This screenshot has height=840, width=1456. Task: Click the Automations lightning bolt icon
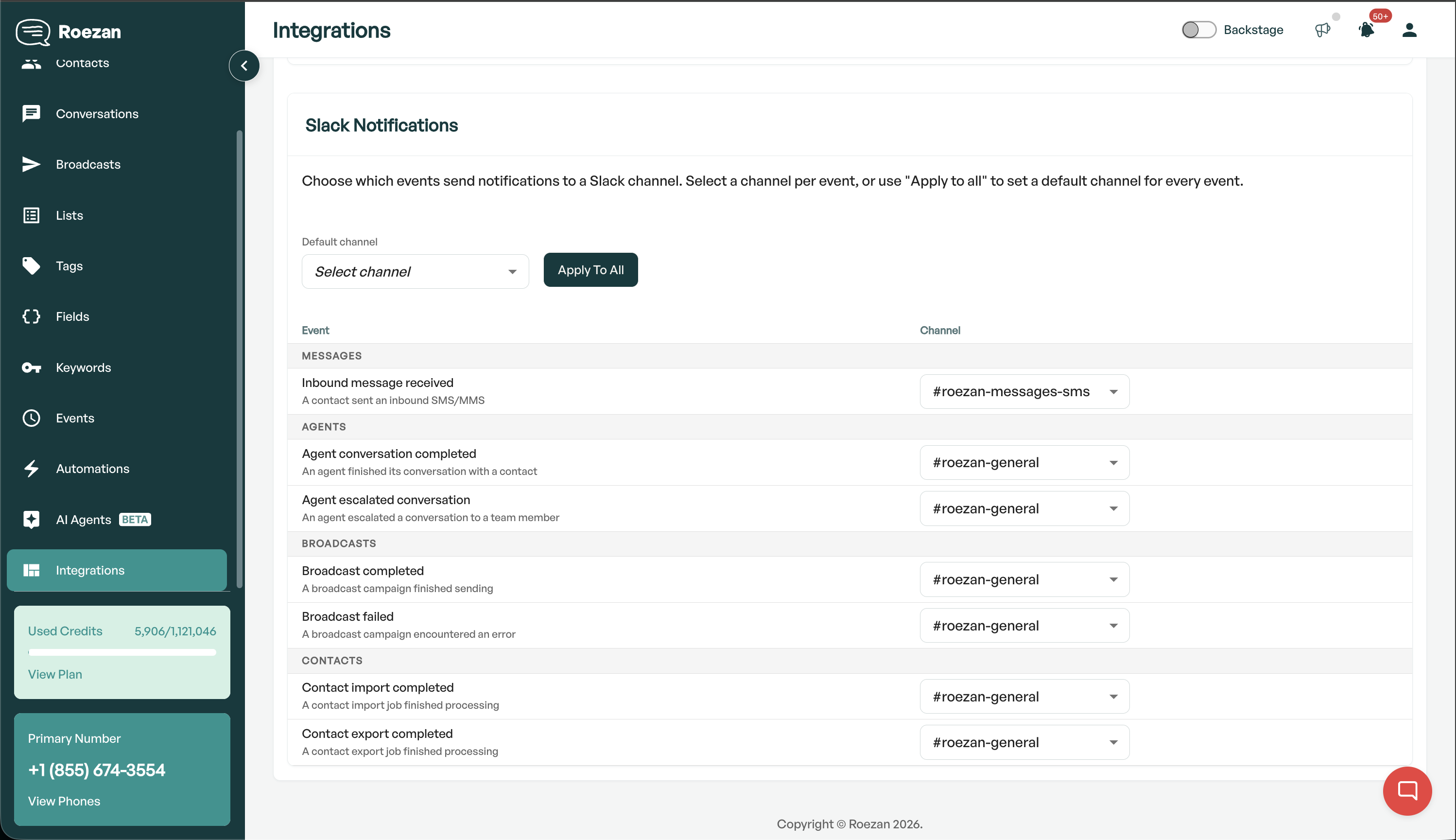coord(31,469)
